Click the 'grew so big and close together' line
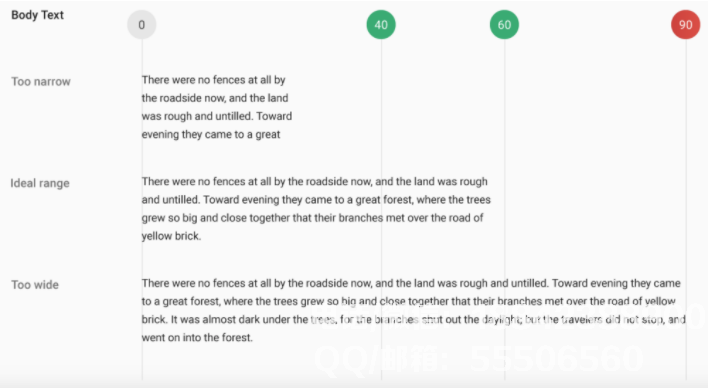 click(x=312, y=218)
